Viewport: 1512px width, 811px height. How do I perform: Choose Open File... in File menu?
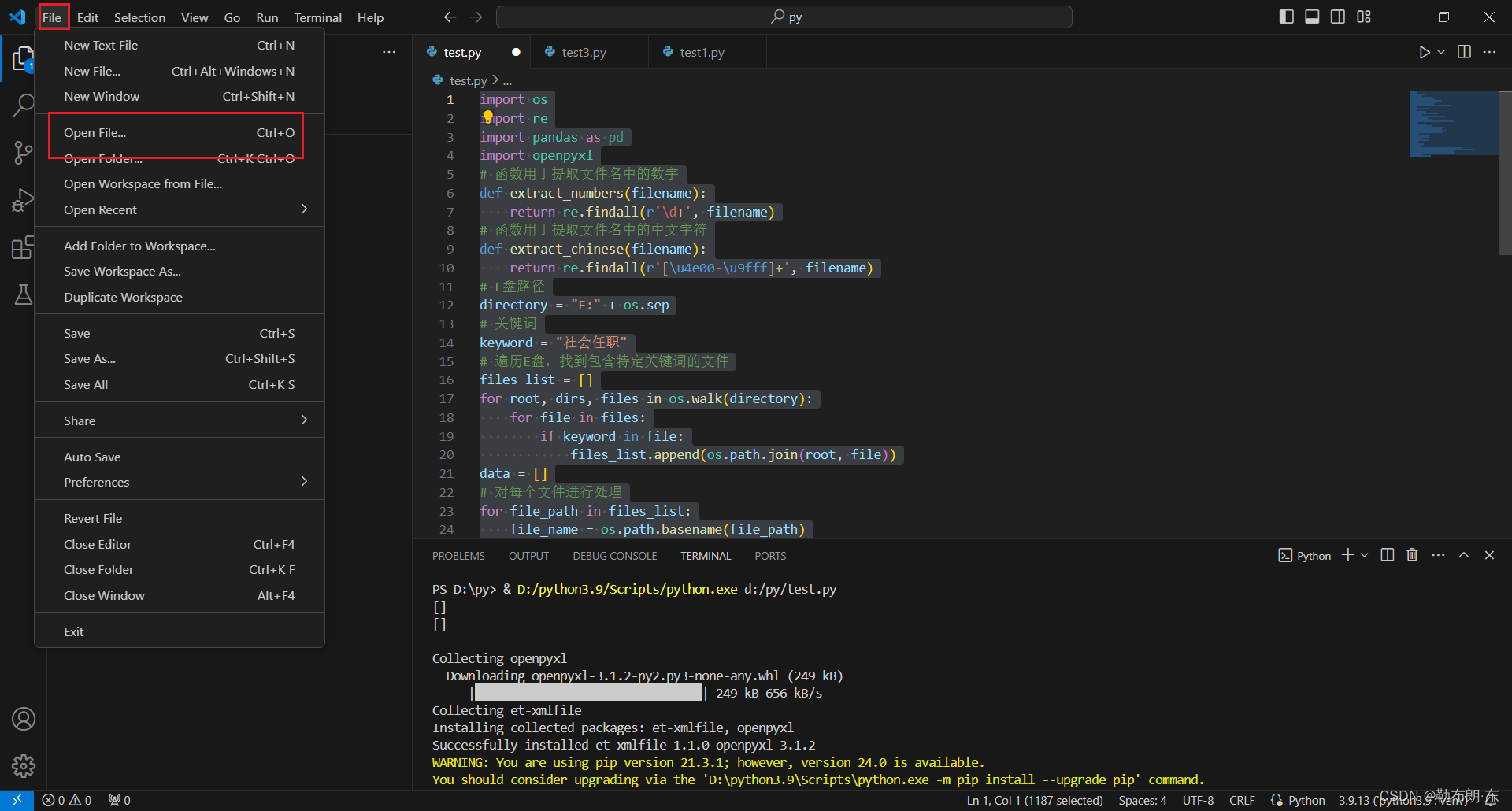(180, 132)
